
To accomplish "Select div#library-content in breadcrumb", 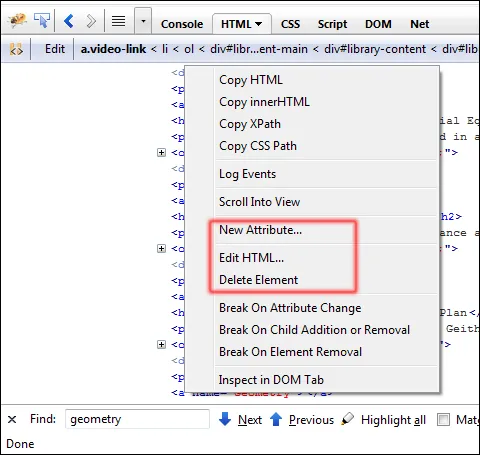I will tap(375, 49).
